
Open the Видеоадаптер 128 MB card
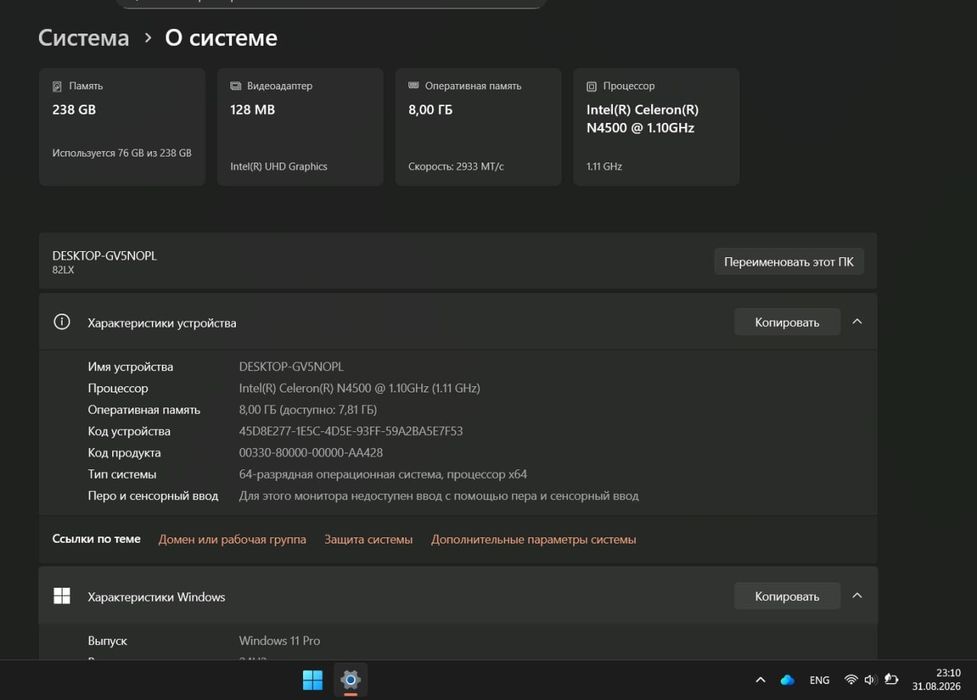tap(300, 127)
